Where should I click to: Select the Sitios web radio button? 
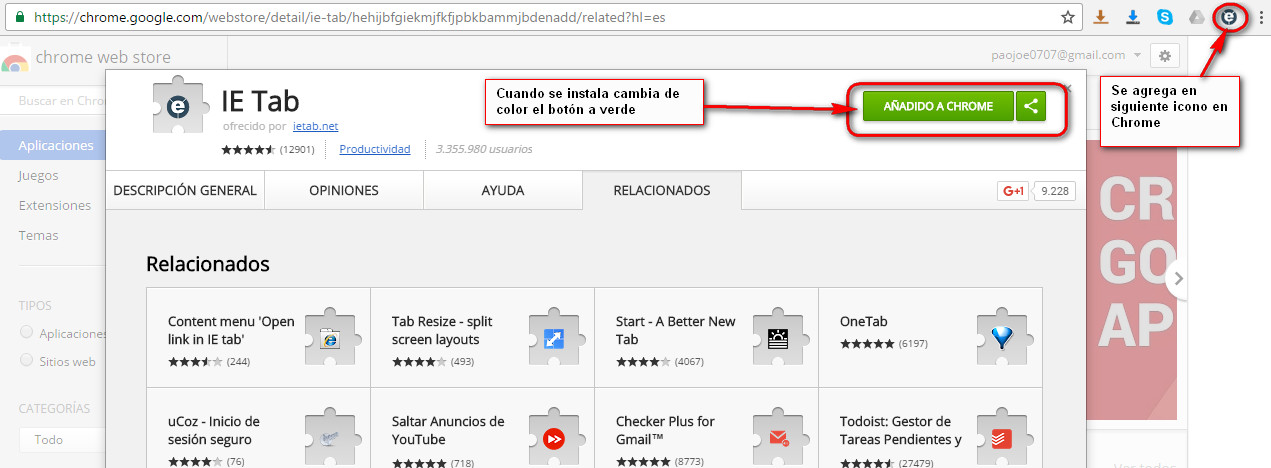pyautogui.click(x=27, y=361)
